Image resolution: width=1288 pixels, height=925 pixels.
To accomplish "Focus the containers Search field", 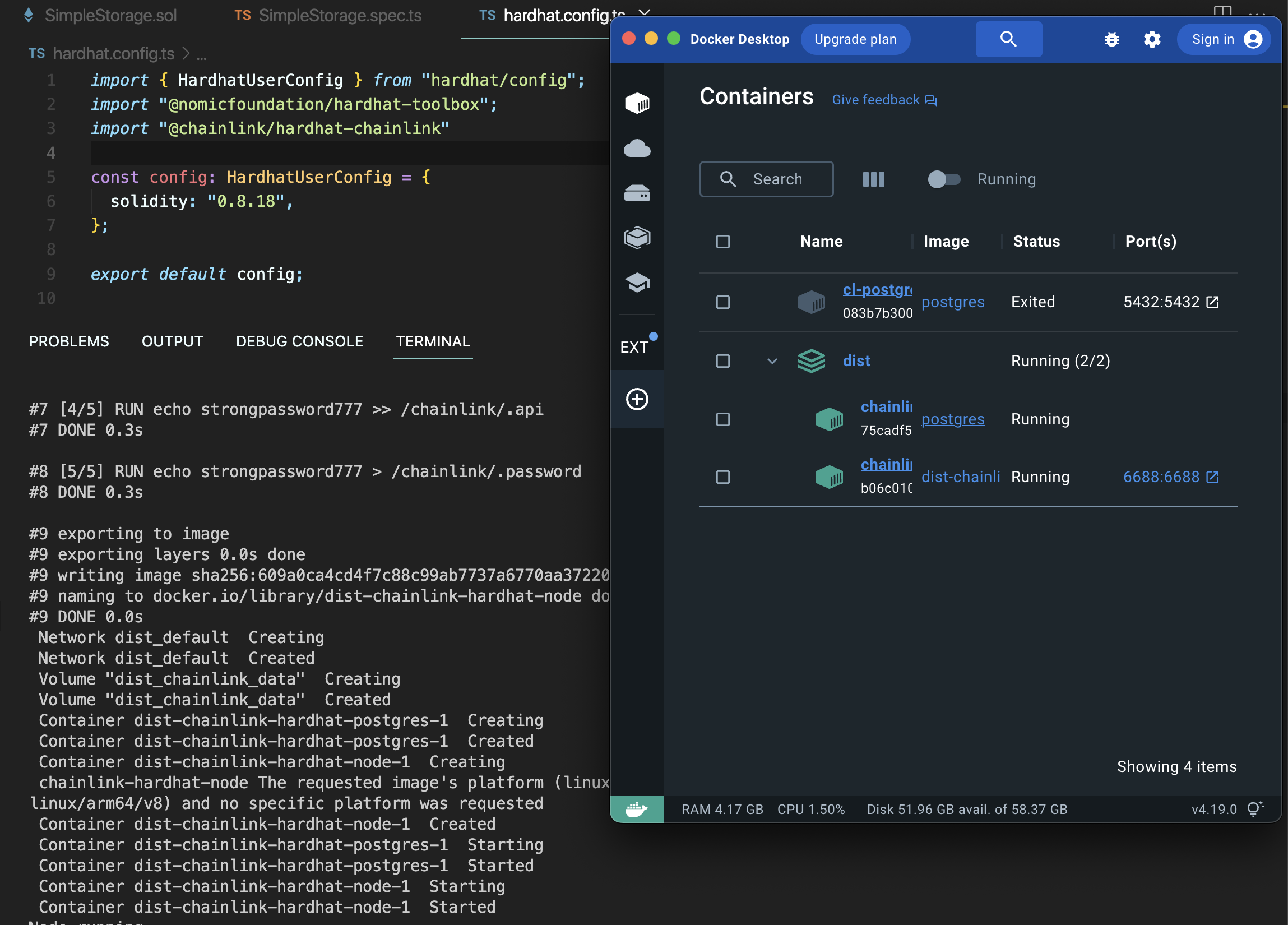I will [x=776, y=179].
